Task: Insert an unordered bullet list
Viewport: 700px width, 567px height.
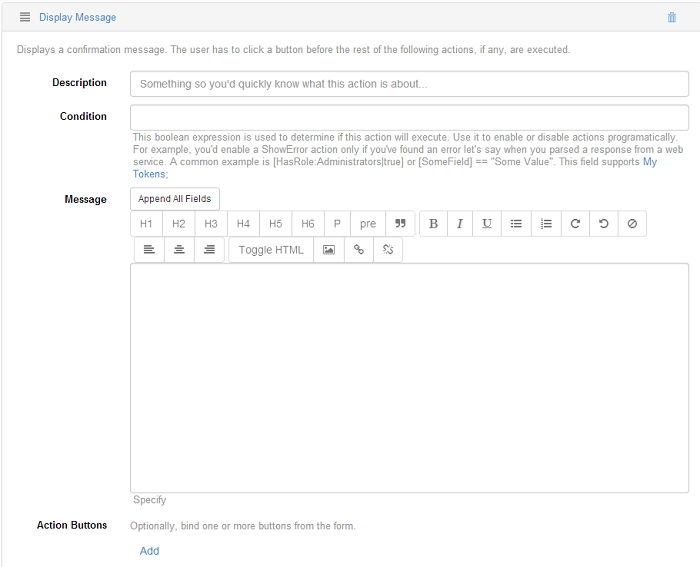Action: tap(516, 224)
